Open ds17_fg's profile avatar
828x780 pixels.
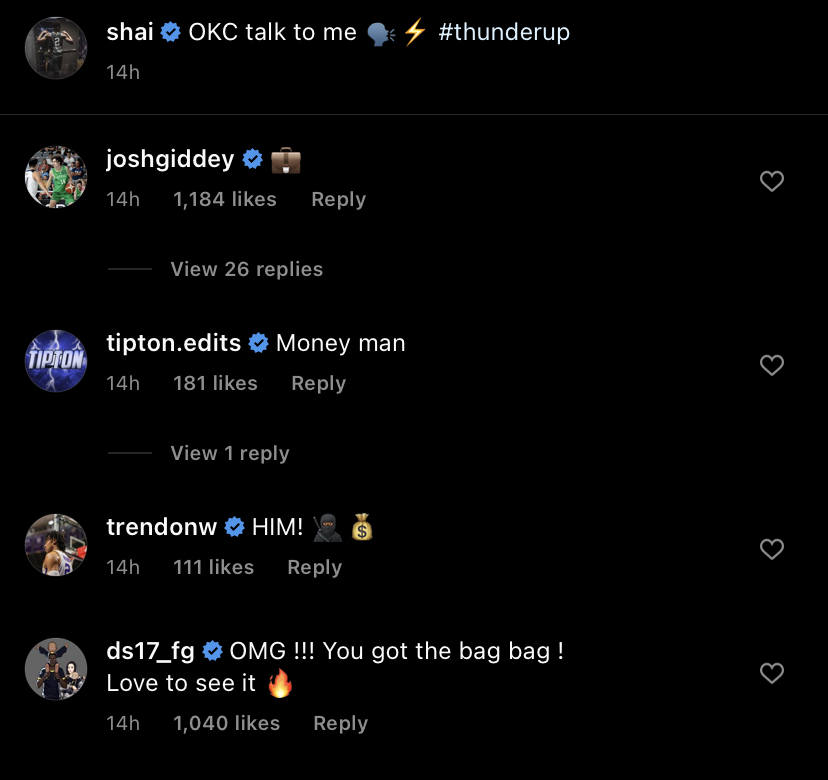pyautogui.click(x=56, y=669)
